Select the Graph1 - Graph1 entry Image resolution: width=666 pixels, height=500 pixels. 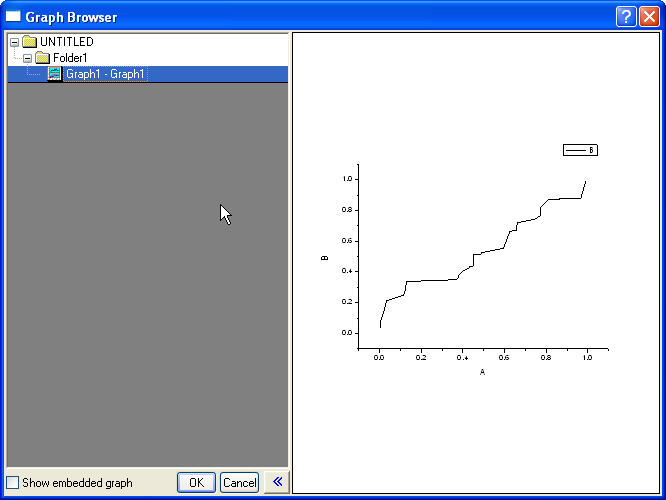pyautogui.click(x=105, y=74)
